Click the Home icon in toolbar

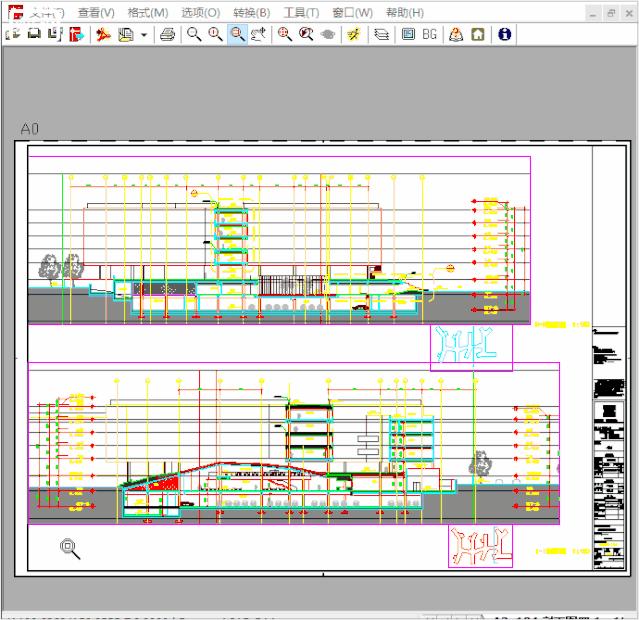click(478, 34)
